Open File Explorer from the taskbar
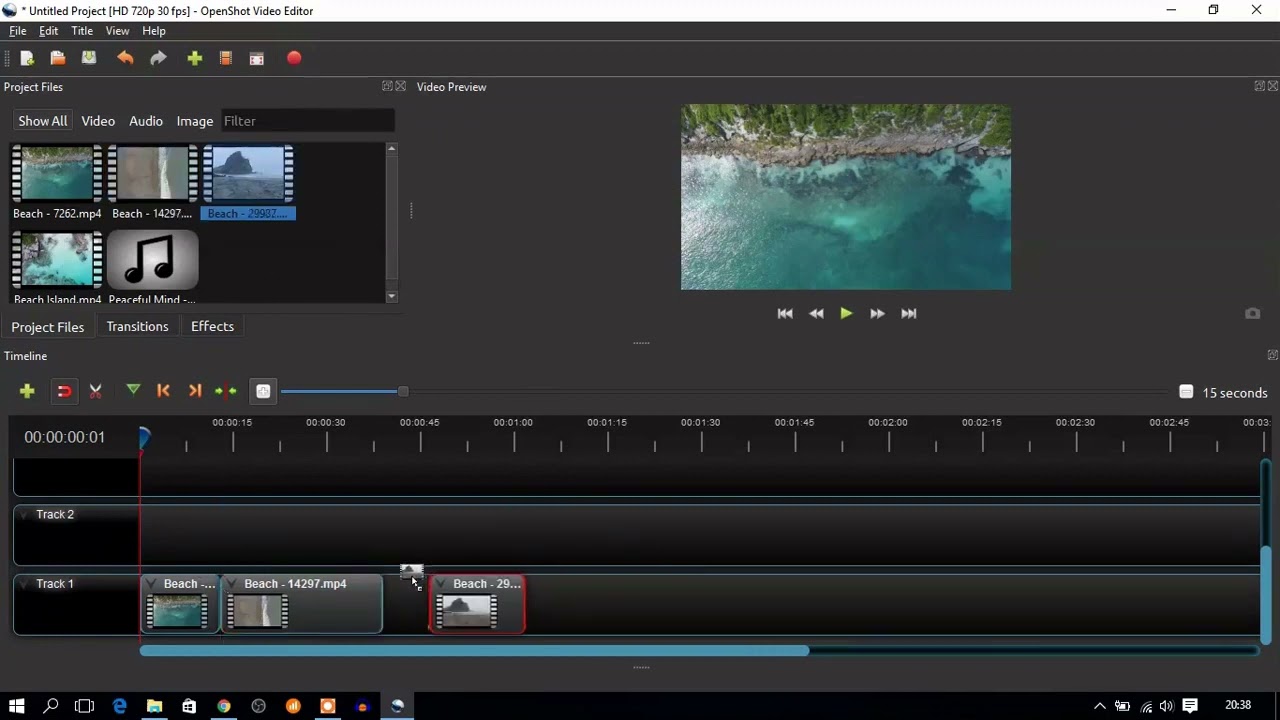 coord(154,706)
